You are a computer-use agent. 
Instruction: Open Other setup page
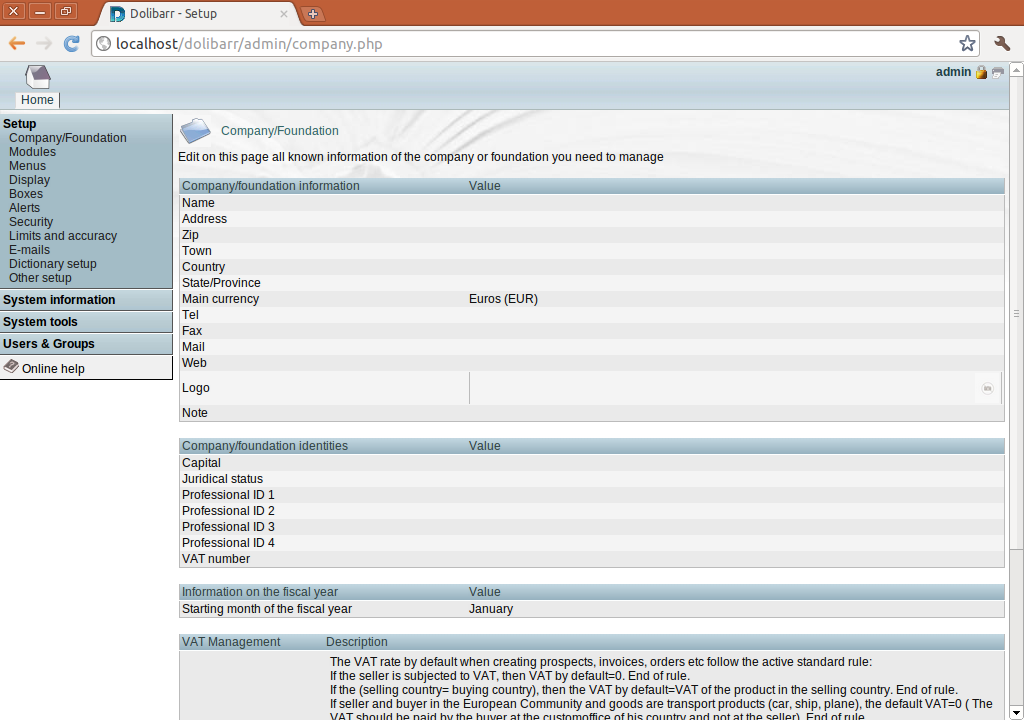(x=40, y=278)
